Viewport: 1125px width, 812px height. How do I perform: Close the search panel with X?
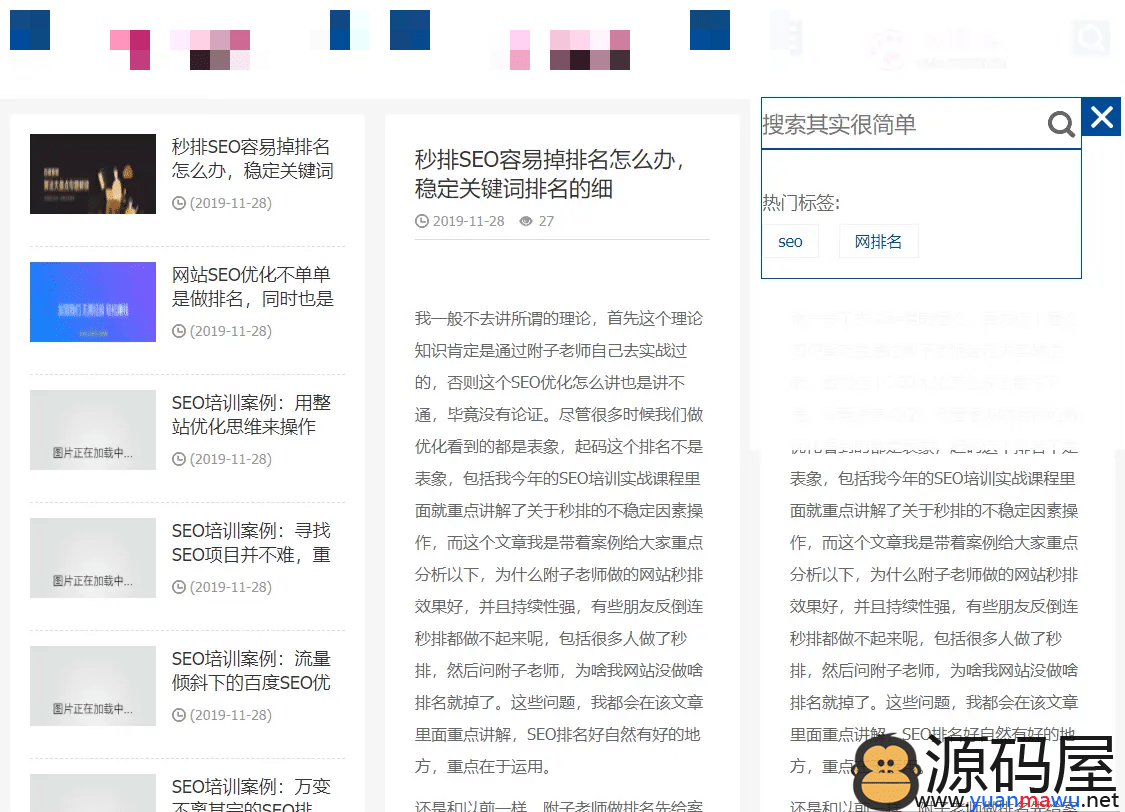coord(1101,117)
